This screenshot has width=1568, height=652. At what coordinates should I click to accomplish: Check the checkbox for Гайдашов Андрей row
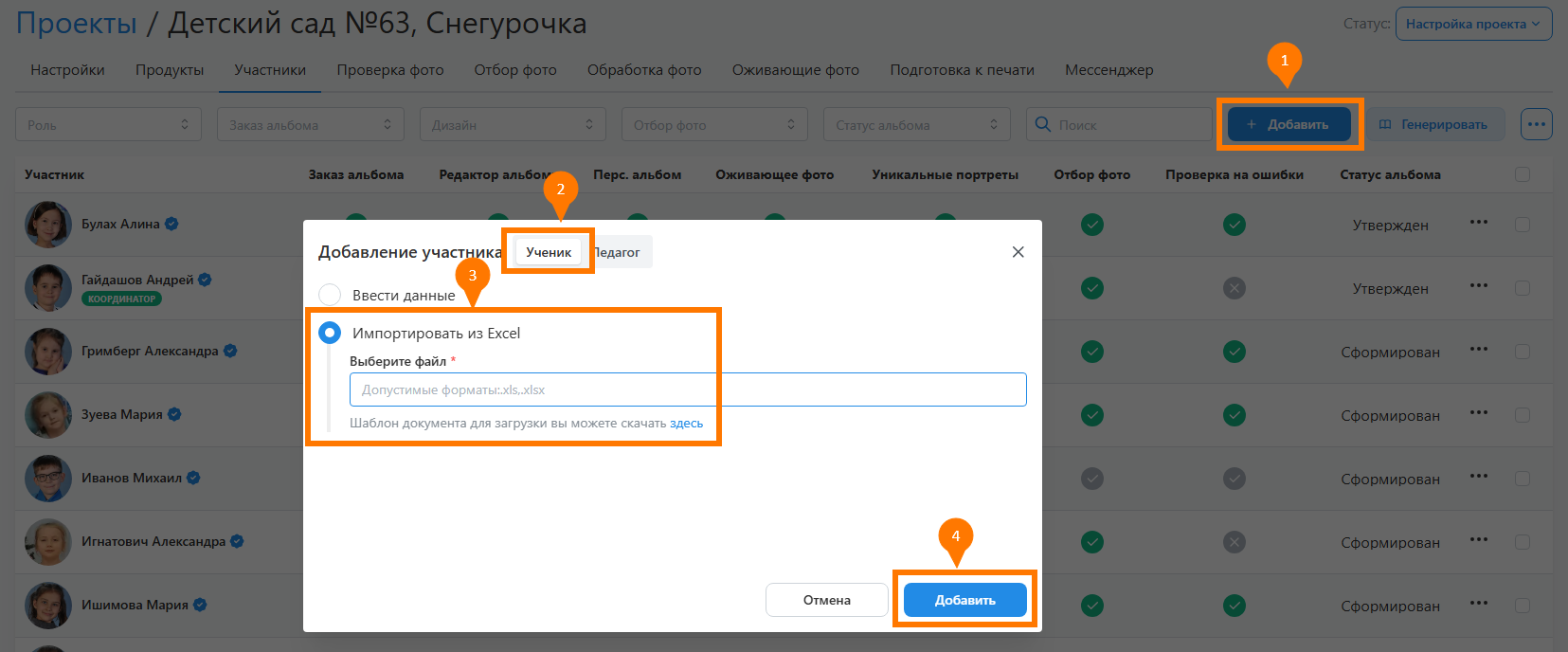coord(1522,288)
